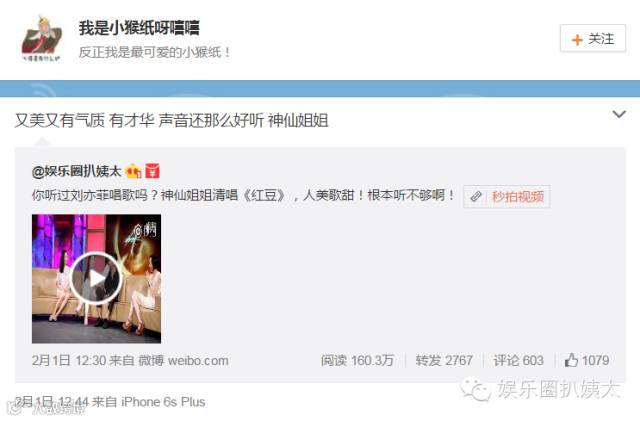The height and width of the screenshot is (421, 640).
Task: Play the video with center play button
Action: click(96, 278)
